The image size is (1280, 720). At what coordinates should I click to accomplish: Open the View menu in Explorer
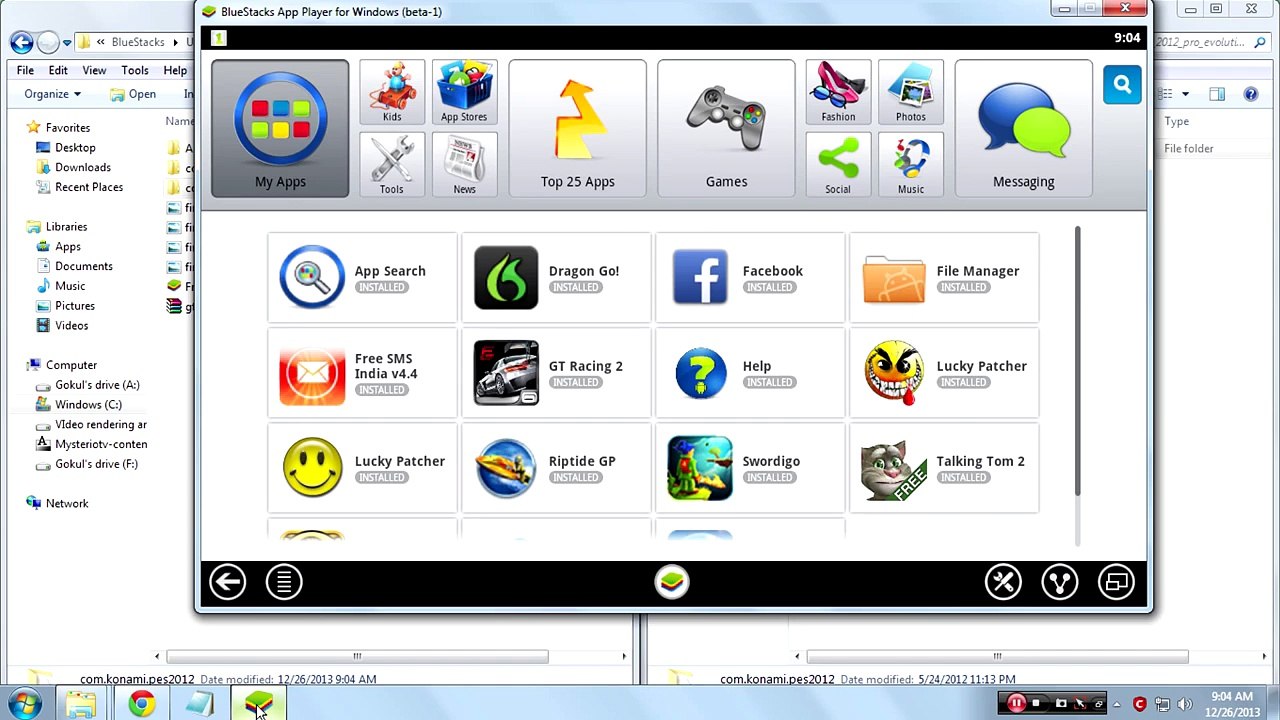tap(94, 70)
